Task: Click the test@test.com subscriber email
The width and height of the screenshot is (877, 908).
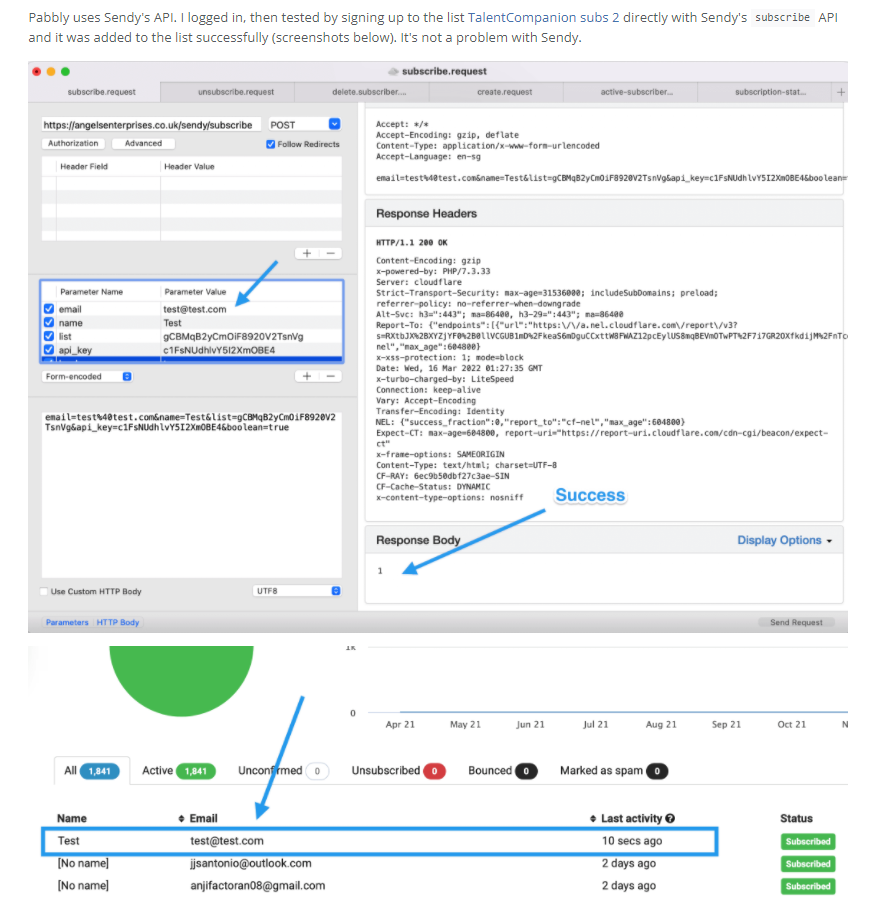Action: [226, 840]
